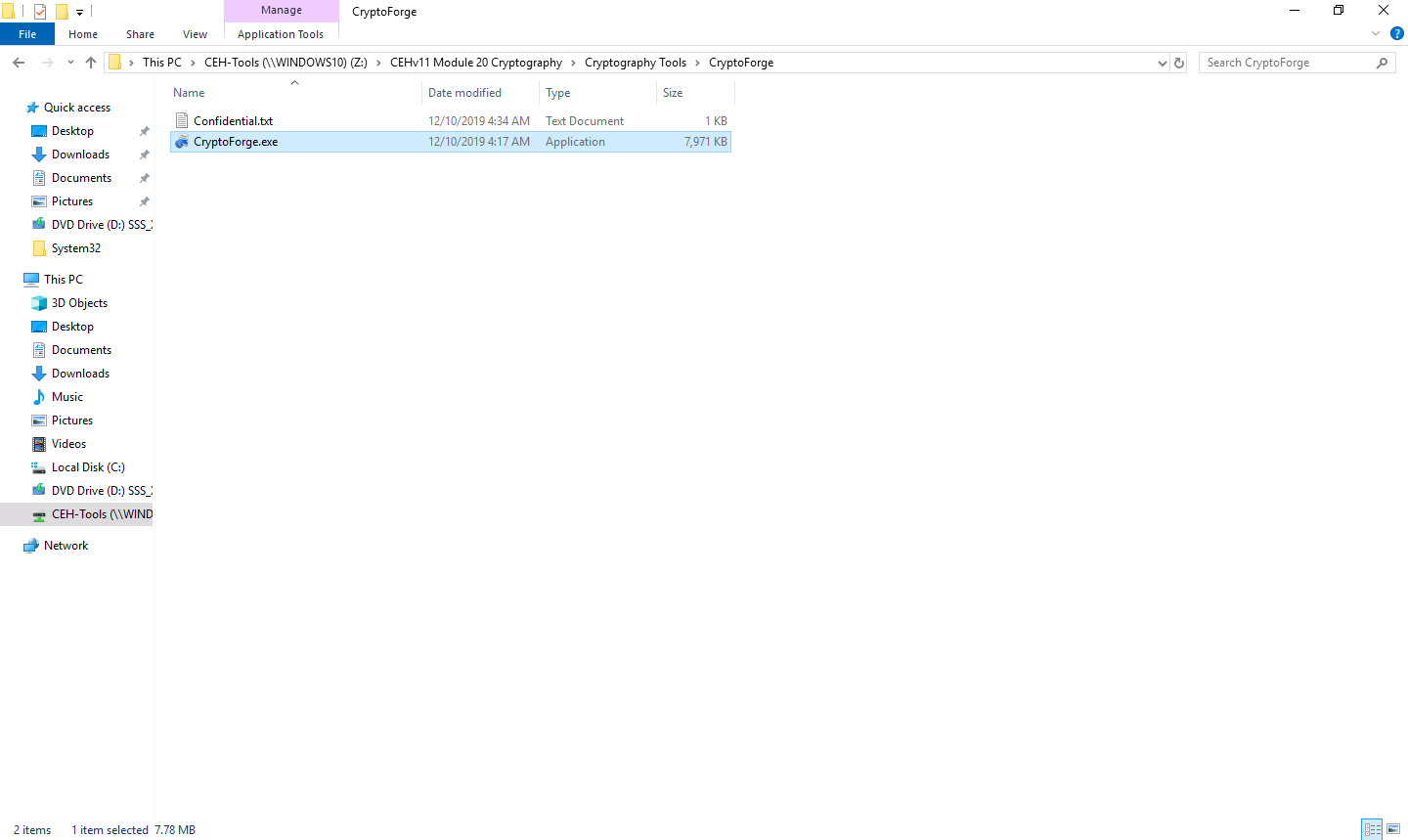Navigate to Cryptography Tools in breadcrumb
The height and width of the screenshot is (840, 1408).
[x=636, y=63]
